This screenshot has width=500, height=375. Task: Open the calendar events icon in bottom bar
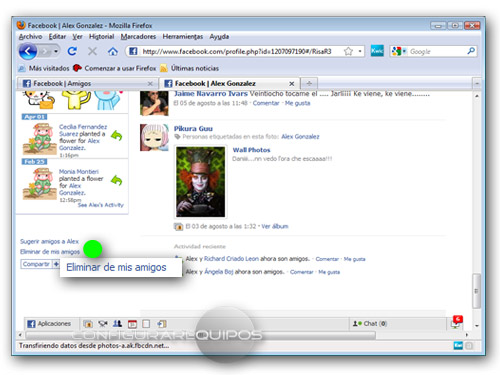coord(132,323)
